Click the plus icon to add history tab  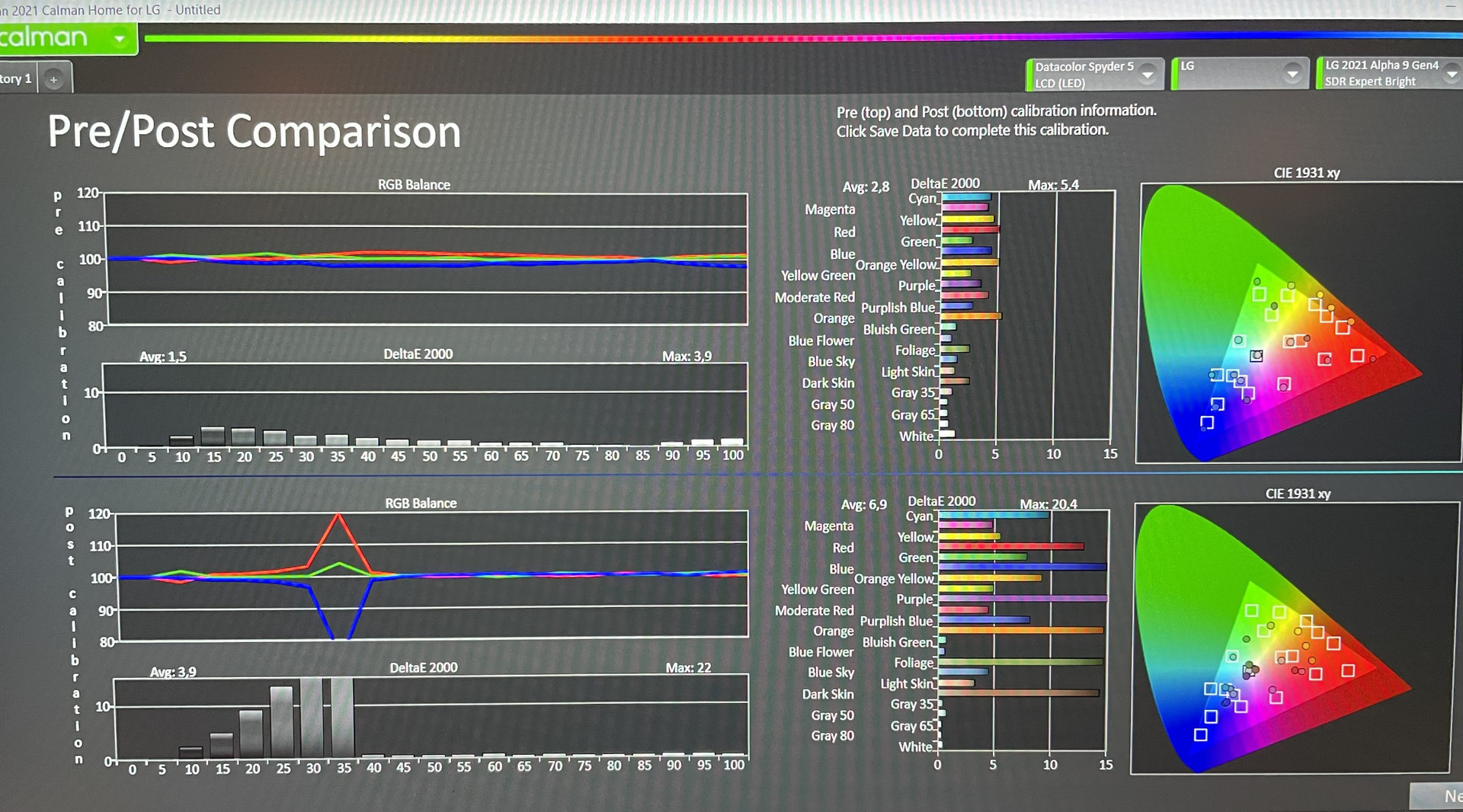(x=53, y=79)
